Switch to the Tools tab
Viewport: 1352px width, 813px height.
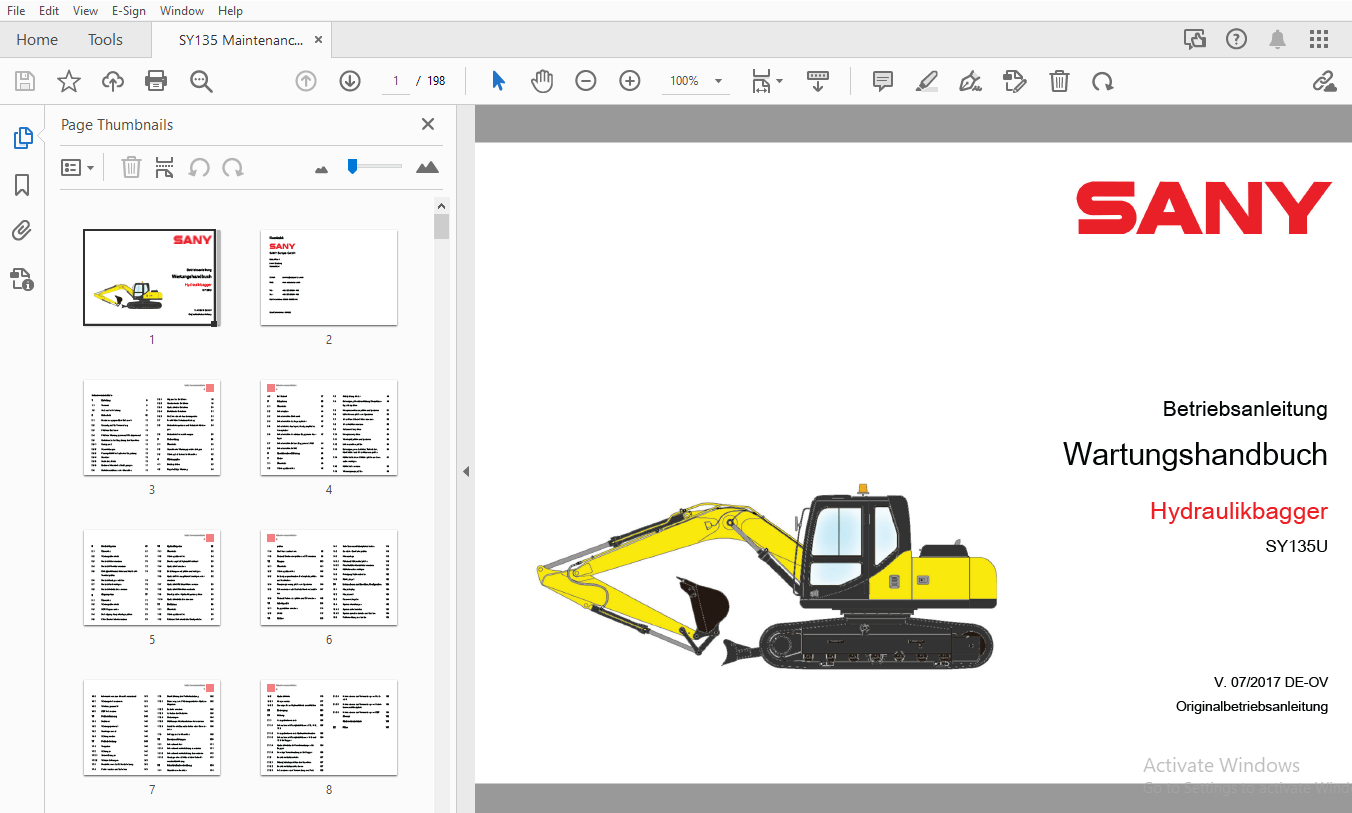pyautogui.click(x=105, y=40)
